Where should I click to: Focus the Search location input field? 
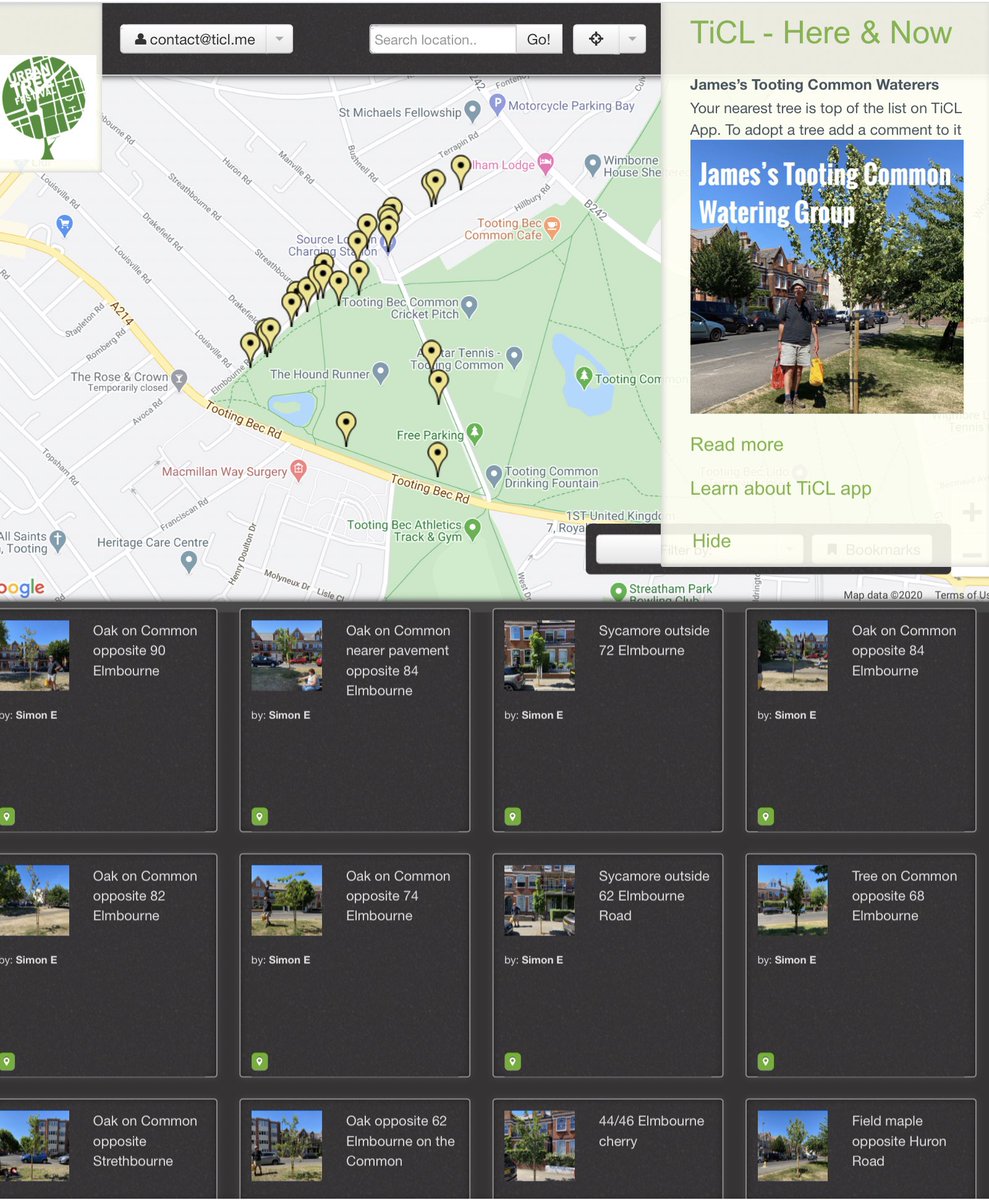click(443, 39)
